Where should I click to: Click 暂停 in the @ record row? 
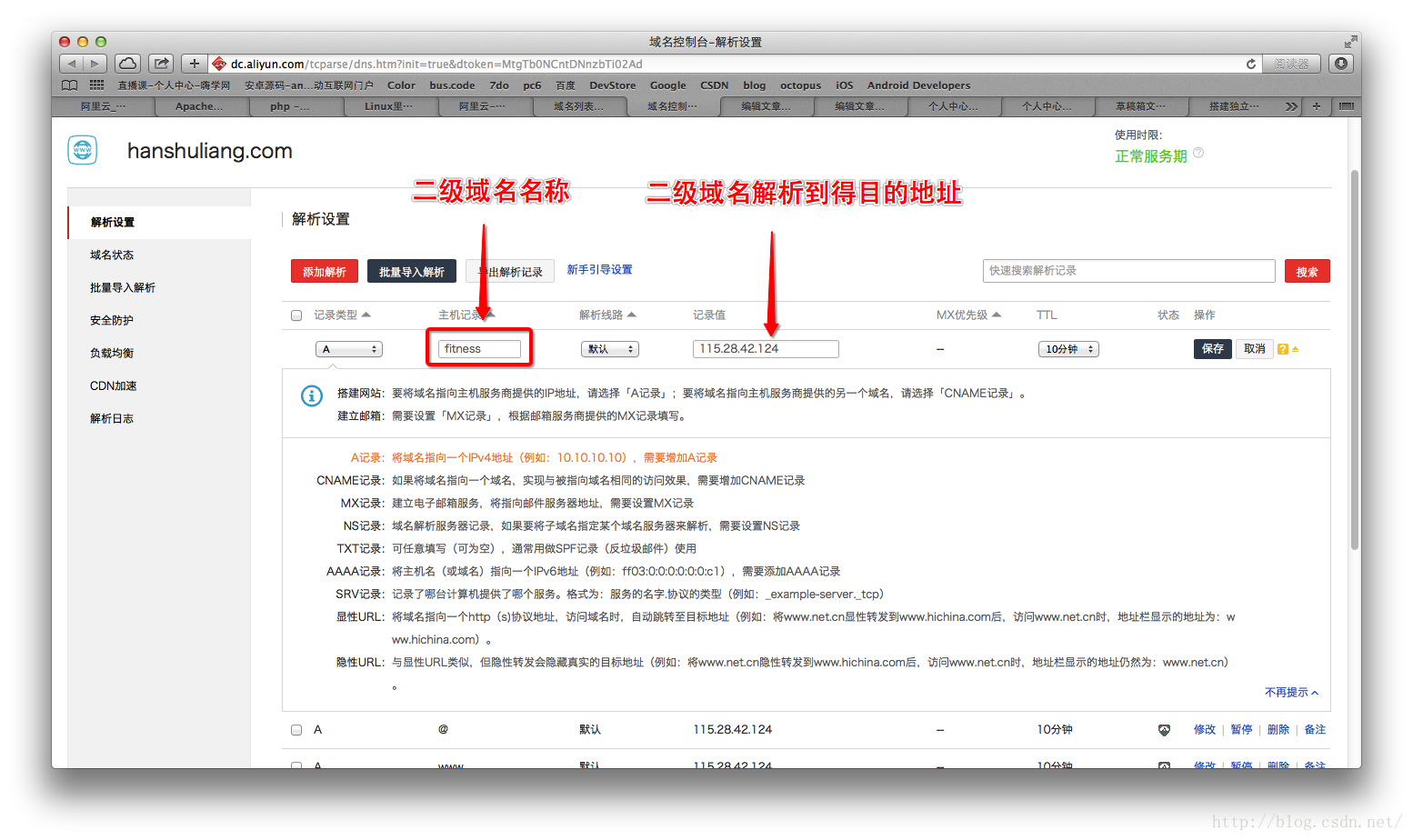coord(1241,730)
